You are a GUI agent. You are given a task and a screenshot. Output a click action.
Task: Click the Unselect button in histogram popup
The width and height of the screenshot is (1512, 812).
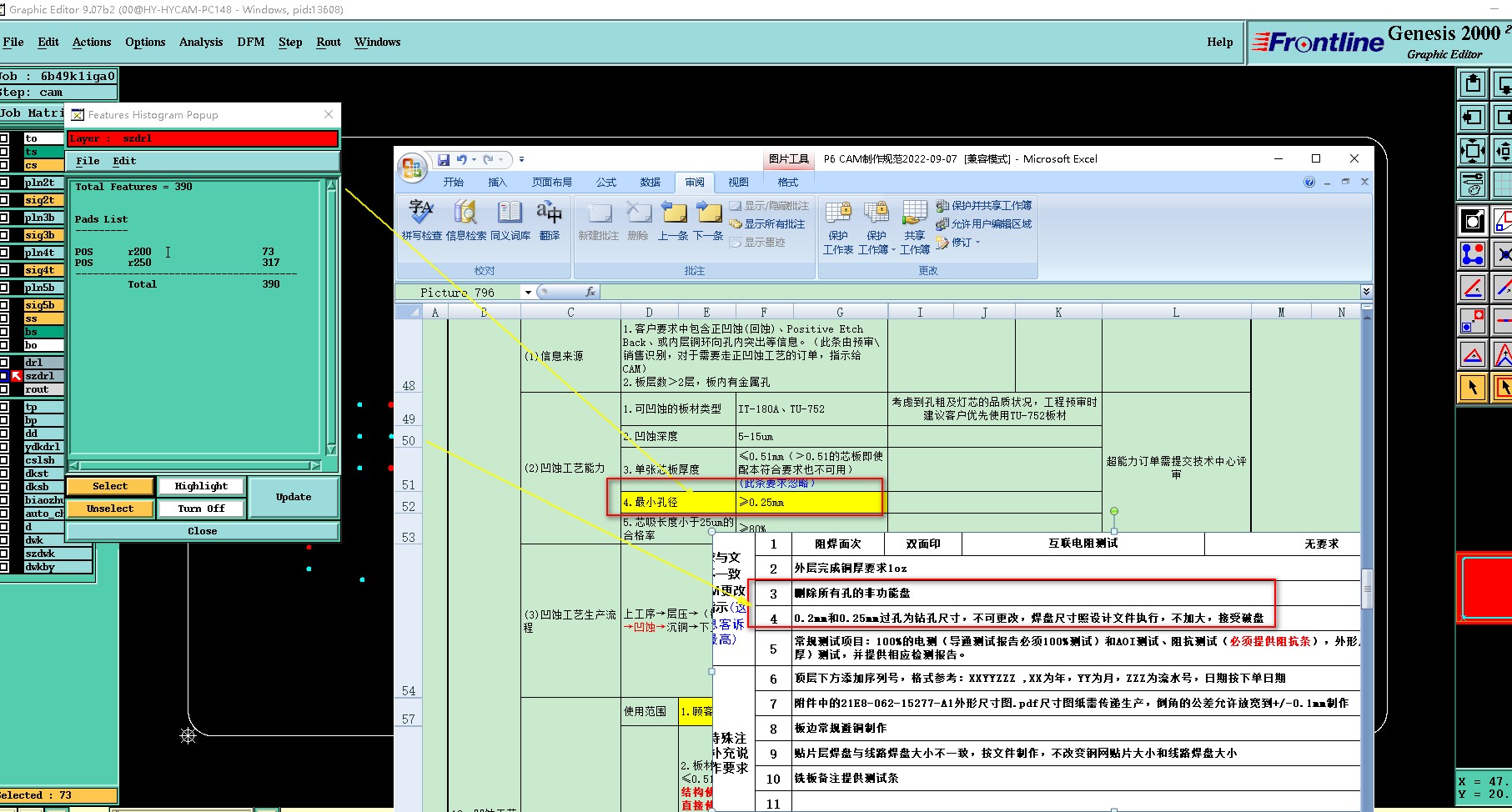pos(110,509)
